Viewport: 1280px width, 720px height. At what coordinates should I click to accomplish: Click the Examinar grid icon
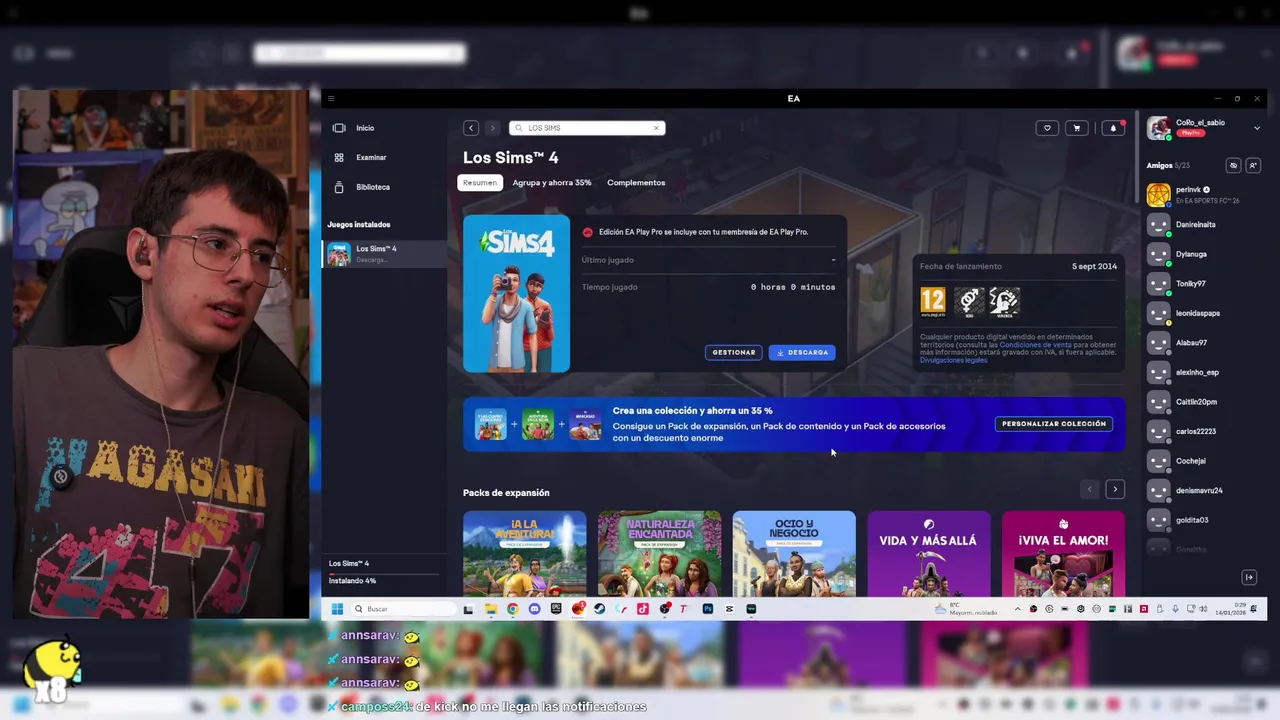339,157
